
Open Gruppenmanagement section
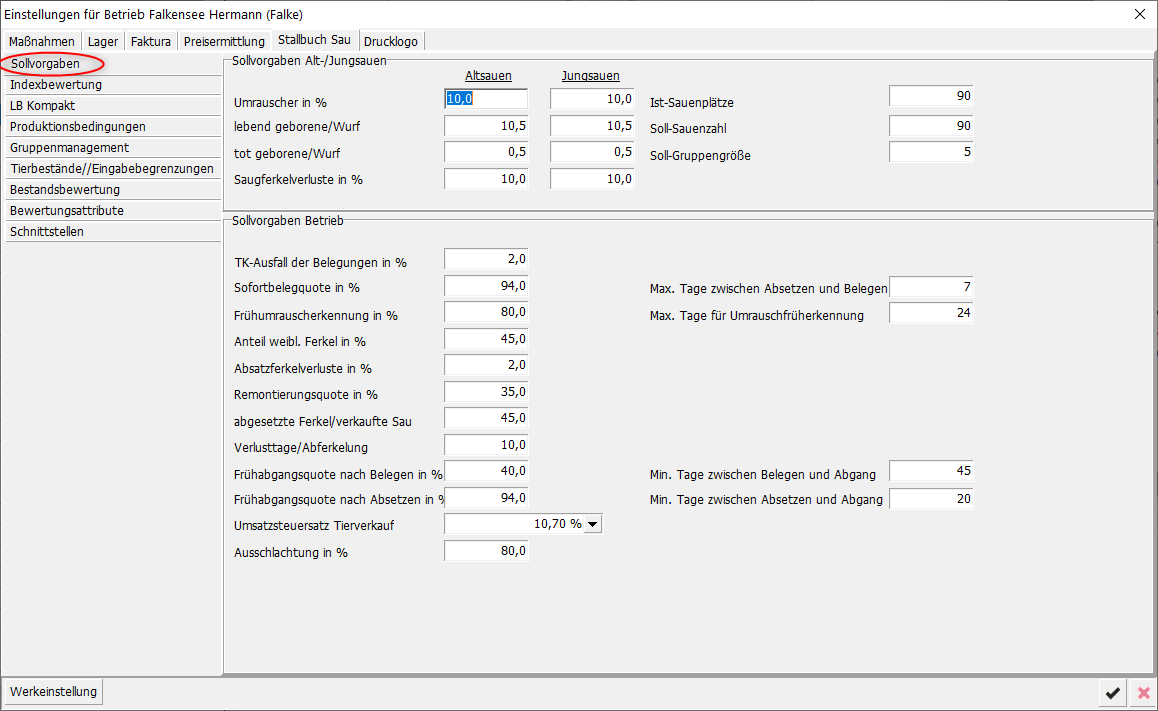click(69, 148)
